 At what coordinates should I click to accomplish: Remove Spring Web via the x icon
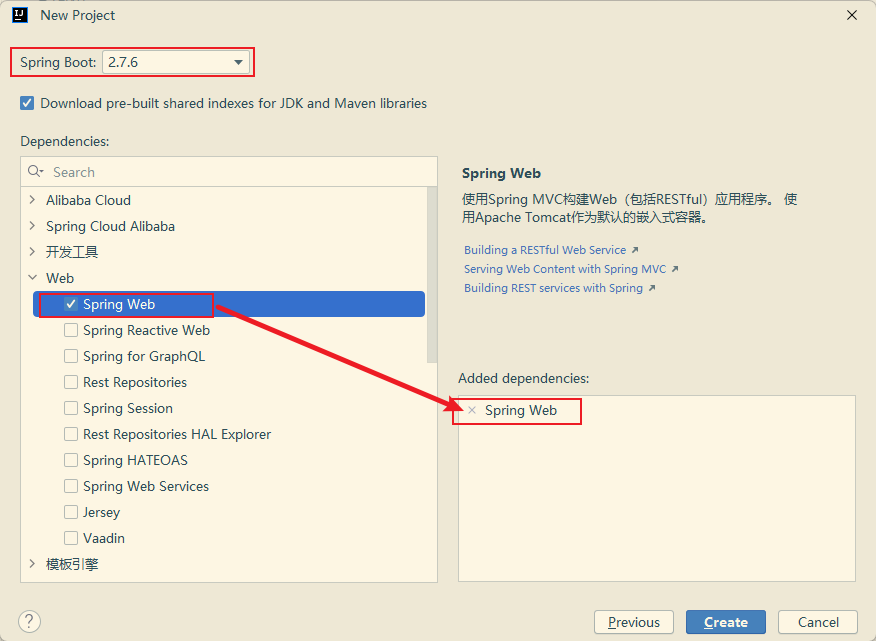[472, 410]
